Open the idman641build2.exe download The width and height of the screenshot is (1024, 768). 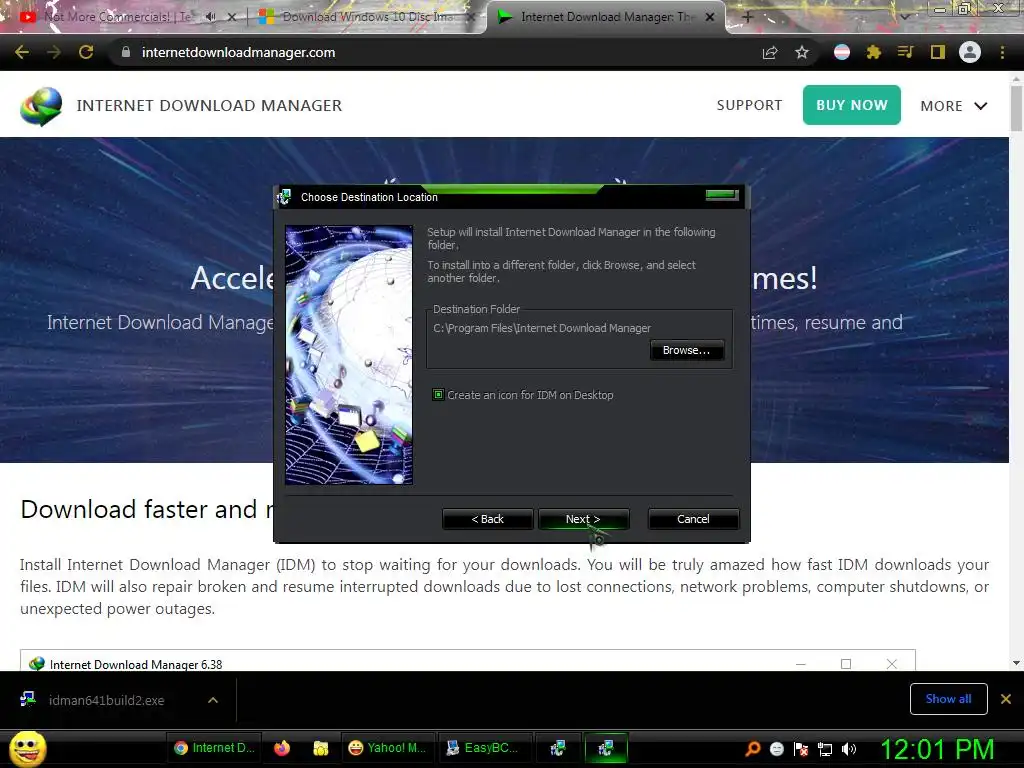coord(106,700)
